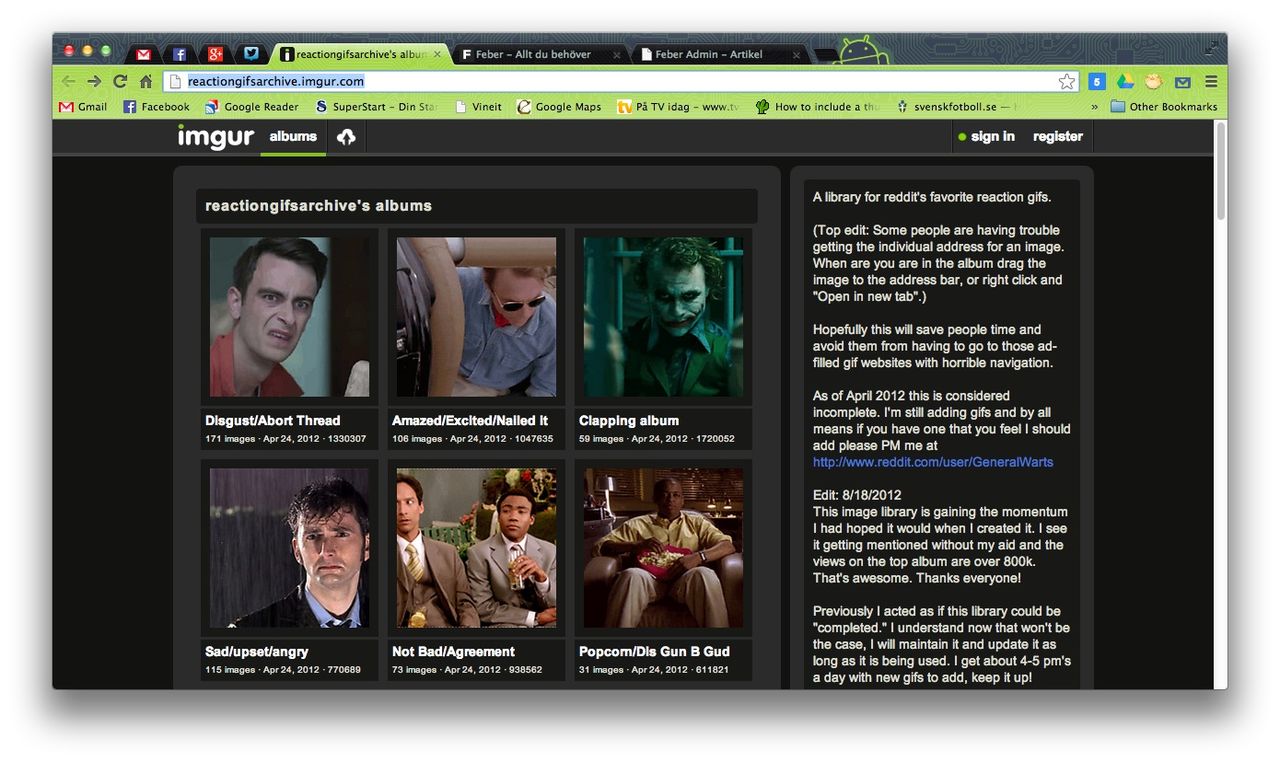Open the Sad/upset/angry album thumbnail

click(x=289, y=547)
